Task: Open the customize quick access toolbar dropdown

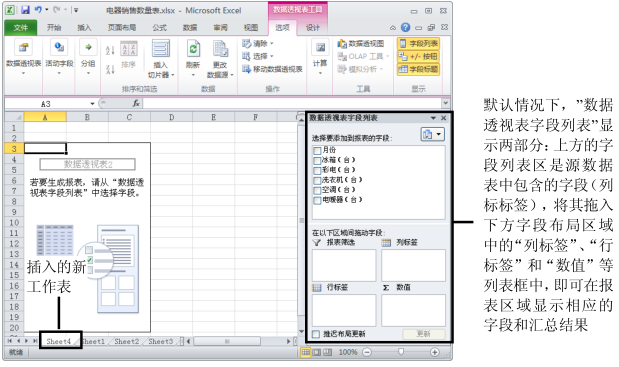Action: pos(76,10)
